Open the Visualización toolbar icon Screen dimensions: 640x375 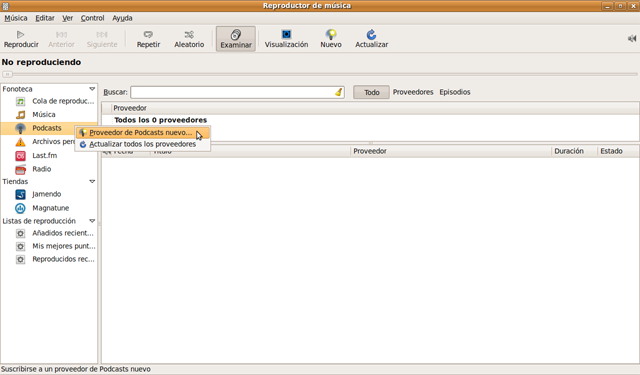pos(287,34)
